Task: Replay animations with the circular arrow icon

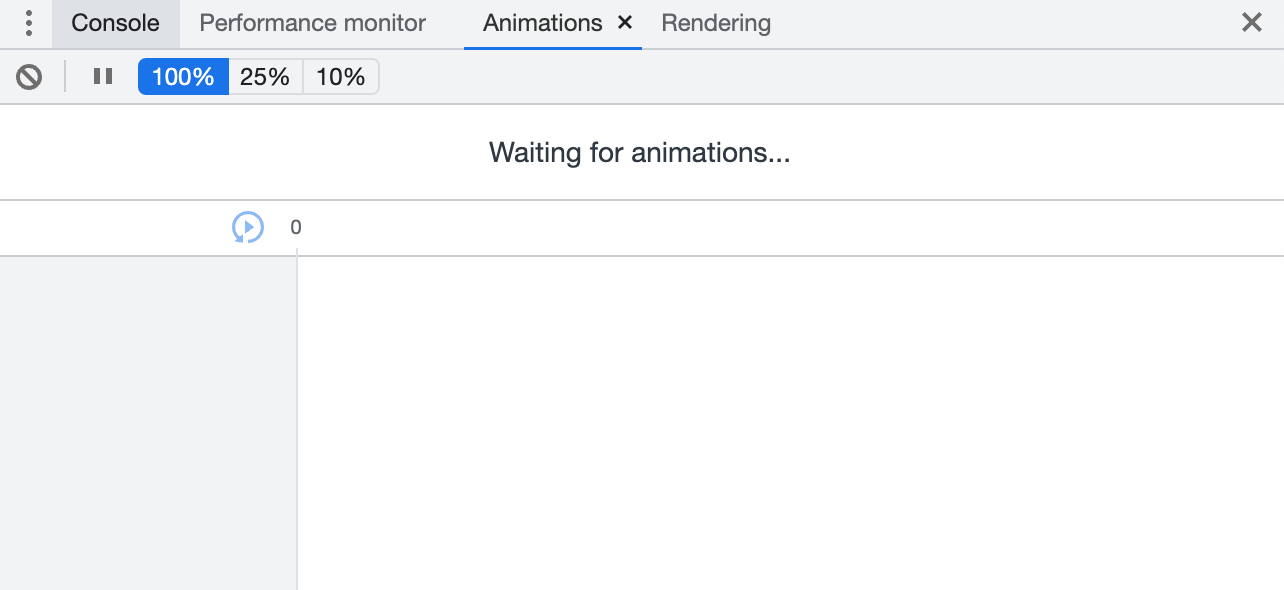Action: (247, 227)
